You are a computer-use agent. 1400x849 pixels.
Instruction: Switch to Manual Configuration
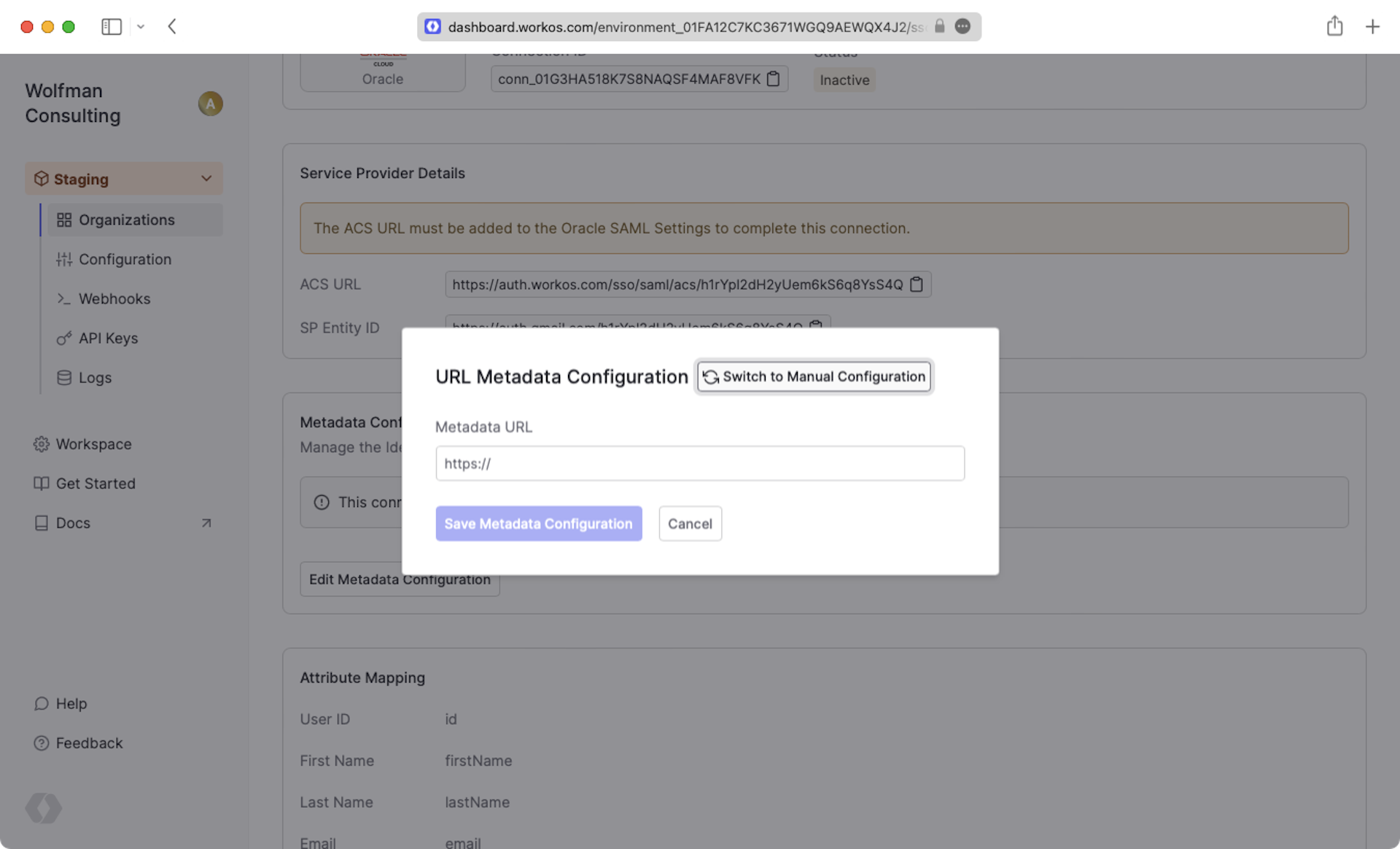(x=814, y=376)
